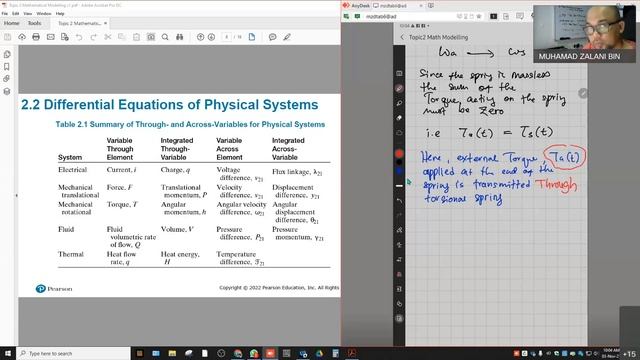The height and width of the screenshot is (360, 640).
Task: Expand the collapsed left navigation pane arrow
Action: point(16,196)
